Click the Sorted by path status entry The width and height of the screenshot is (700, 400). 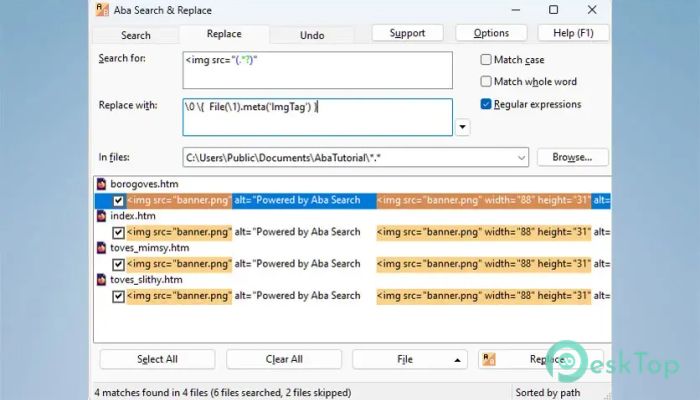pos(548,392)
